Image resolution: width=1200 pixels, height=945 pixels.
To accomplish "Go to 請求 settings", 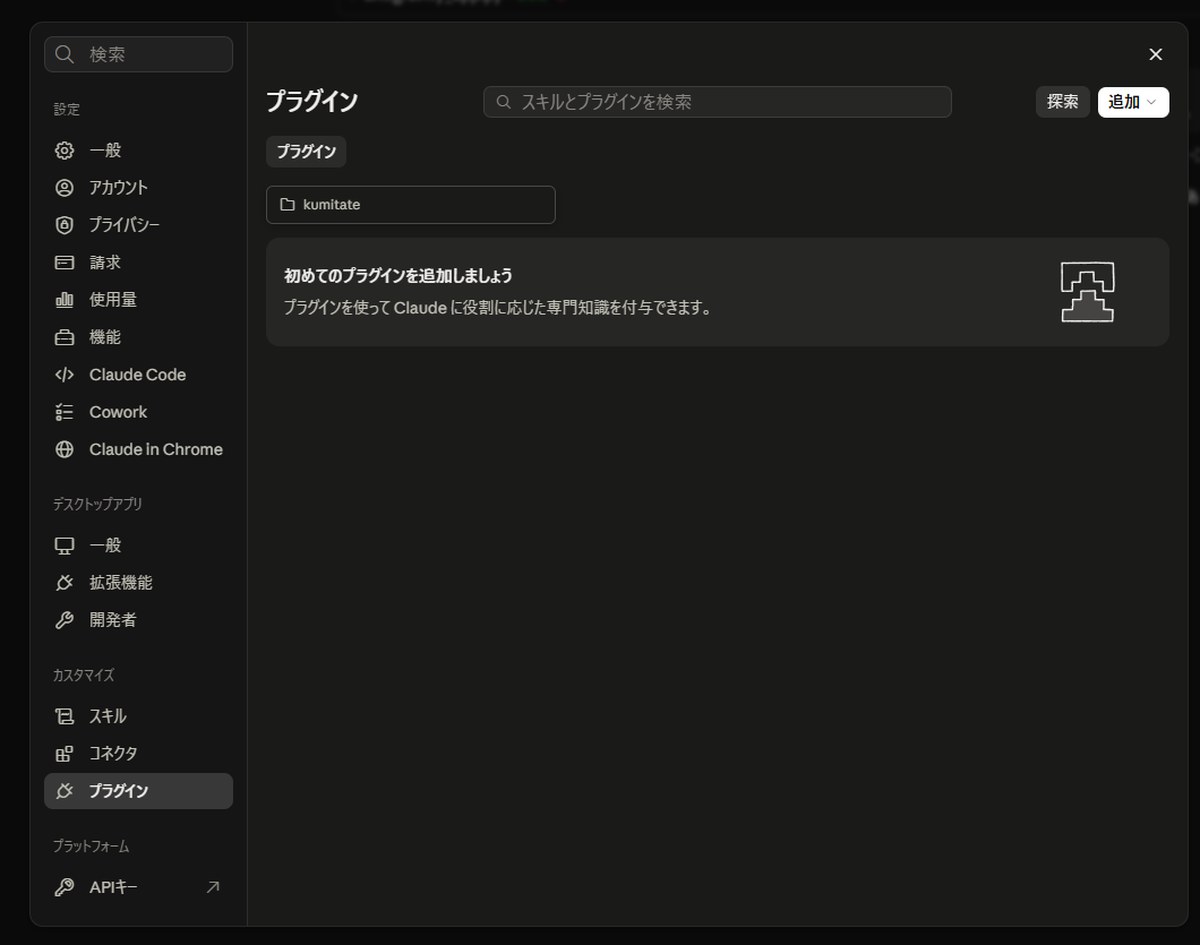I will pos(138,262).
